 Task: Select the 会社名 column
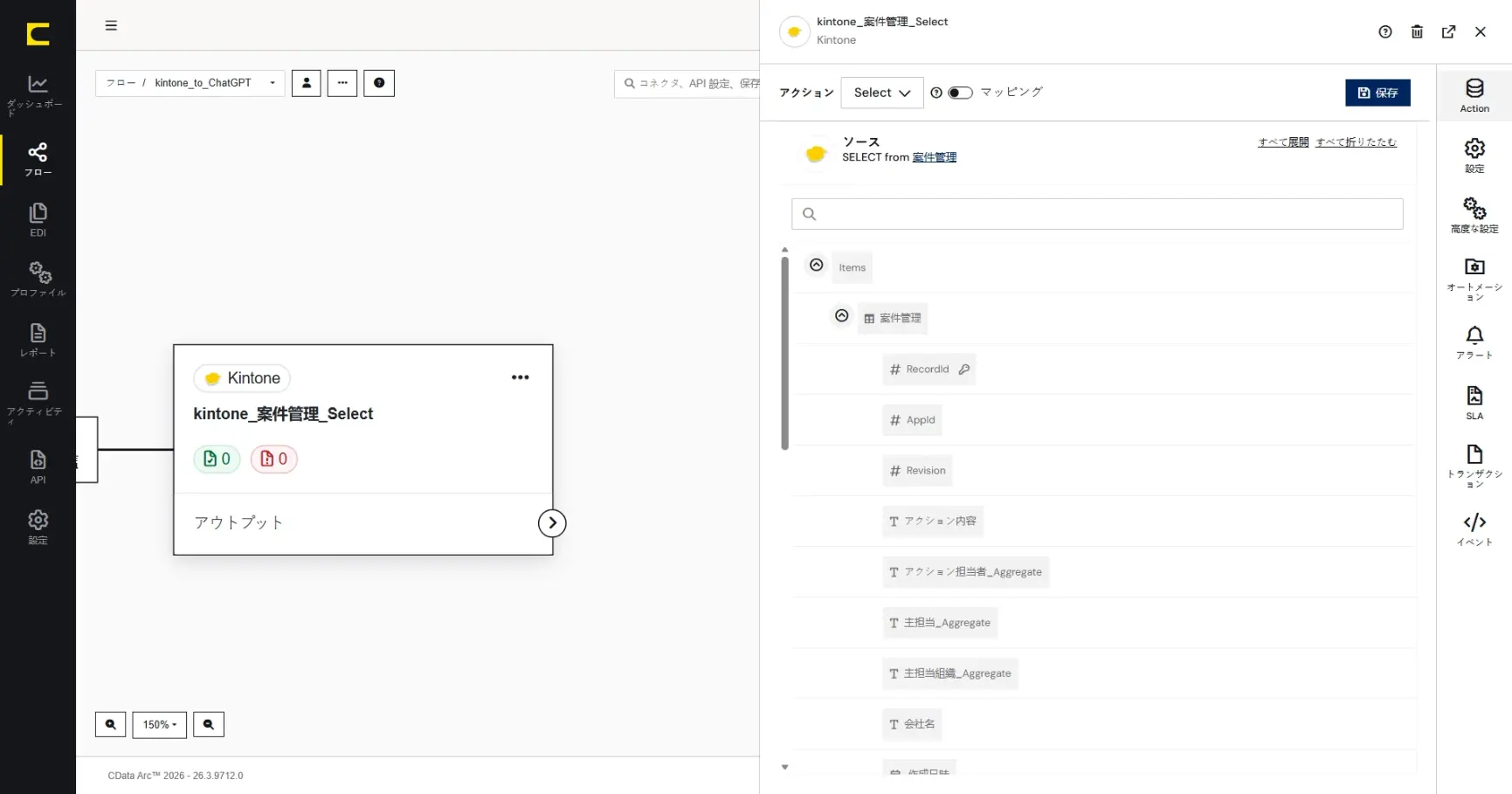click(x=912, y=724)
